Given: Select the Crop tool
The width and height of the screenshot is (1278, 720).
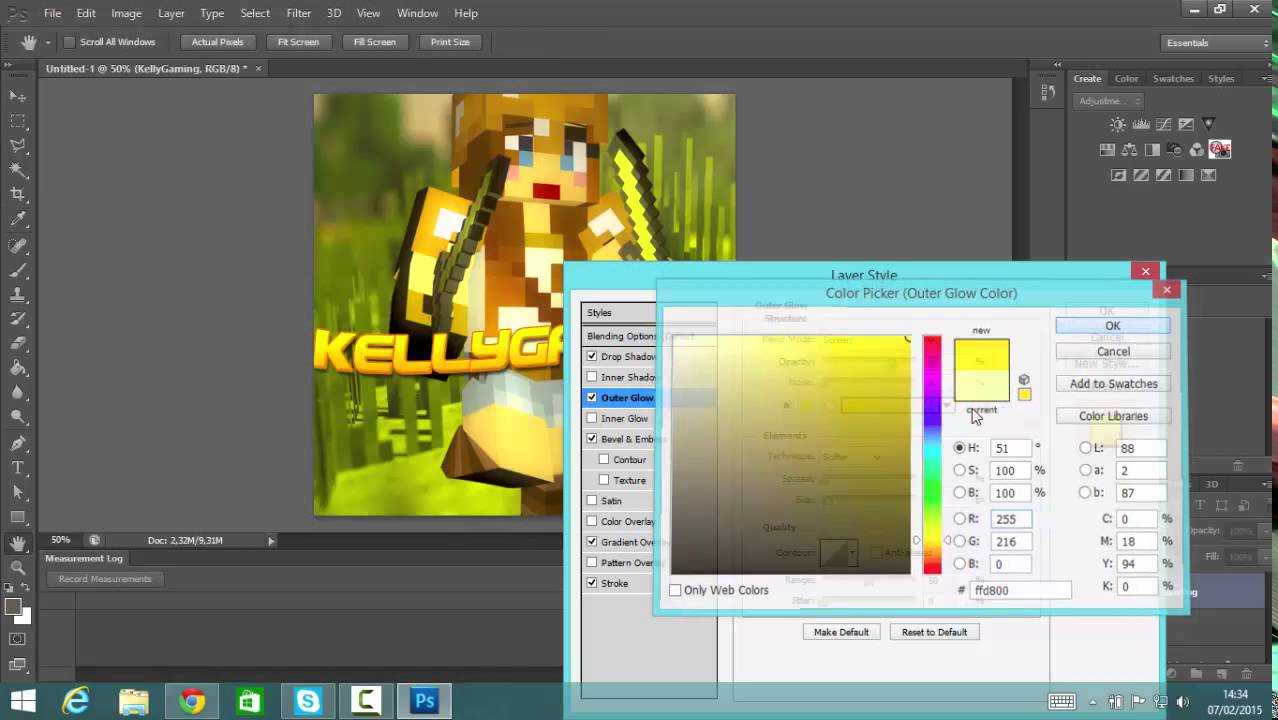Looking at the screenshot, I should 18,195.
